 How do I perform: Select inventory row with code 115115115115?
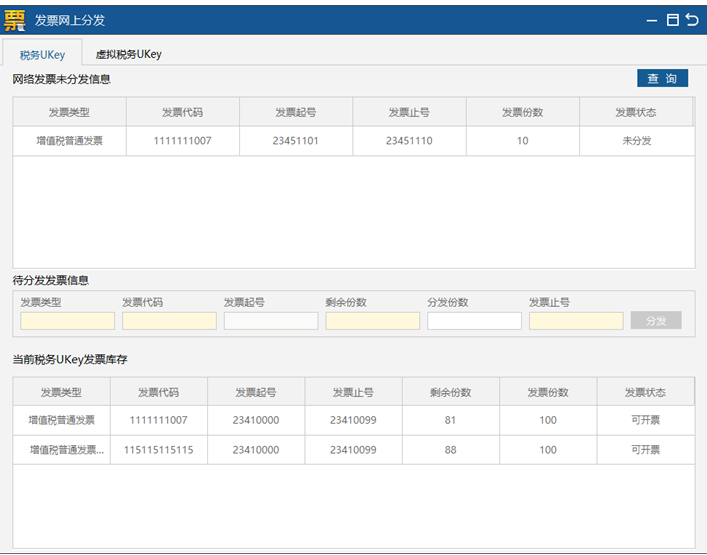(354, 450)
